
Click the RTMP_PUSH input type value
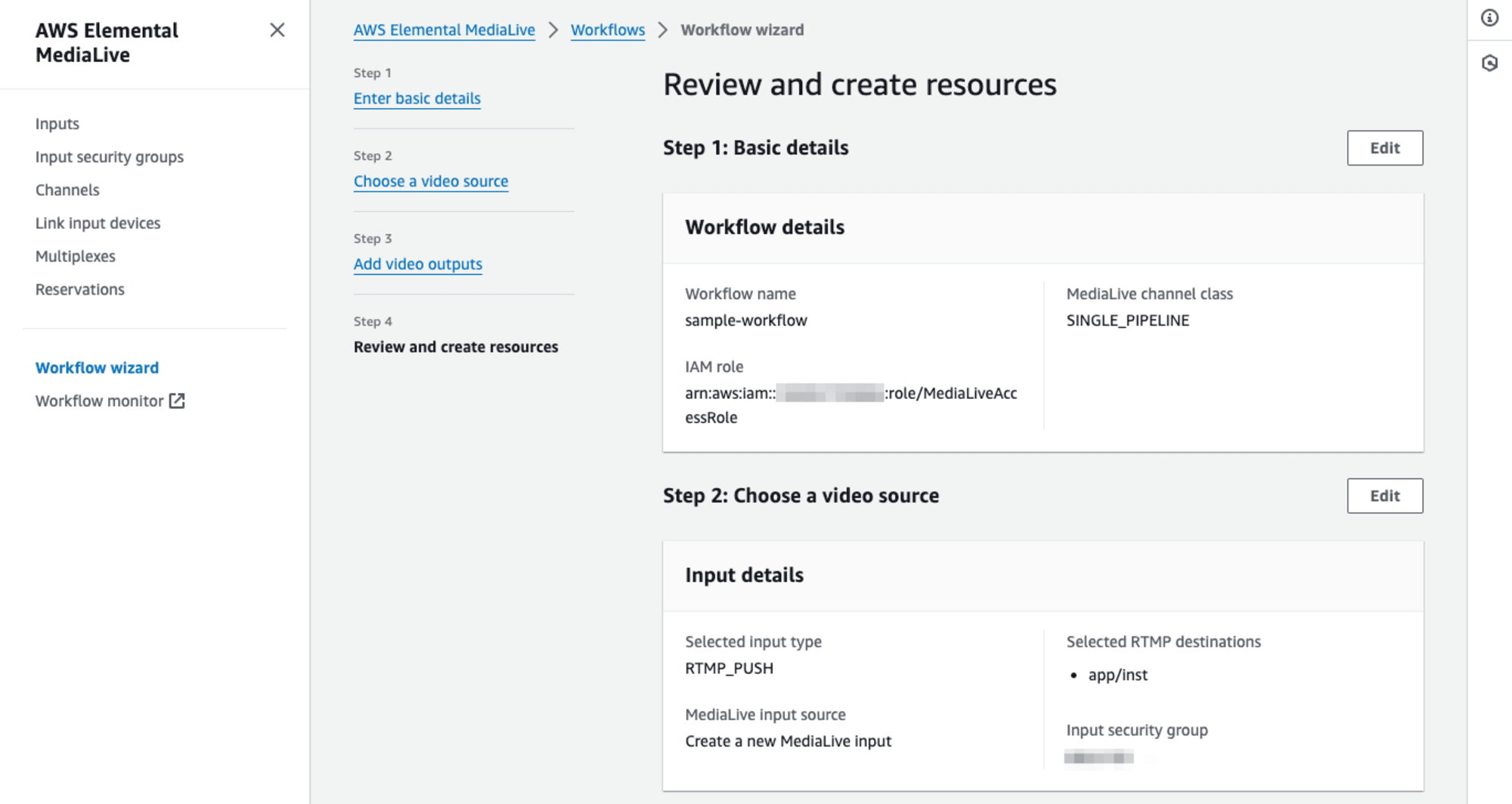(x=730, y=668)
